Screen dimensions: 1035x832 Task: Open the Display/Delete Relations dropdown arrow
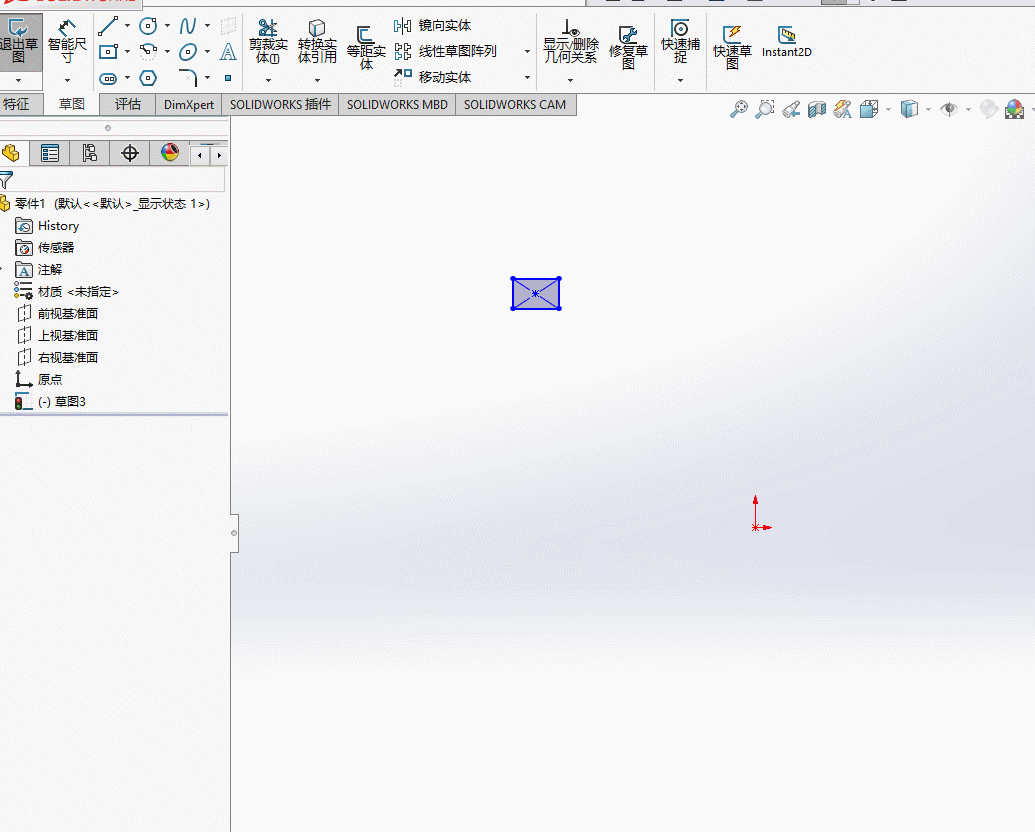[x=570, y=81]
